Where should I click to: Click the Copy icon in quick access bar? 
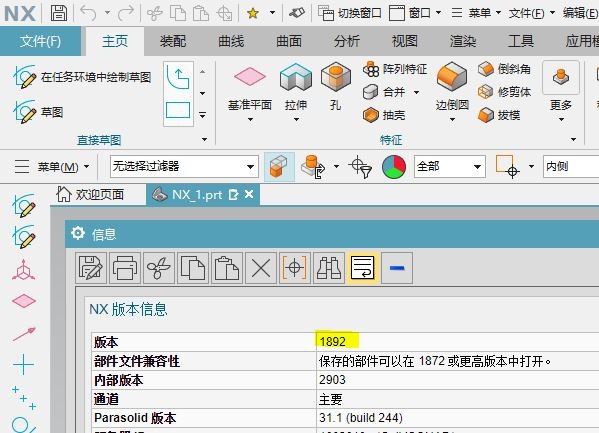(x=178, y=13)
